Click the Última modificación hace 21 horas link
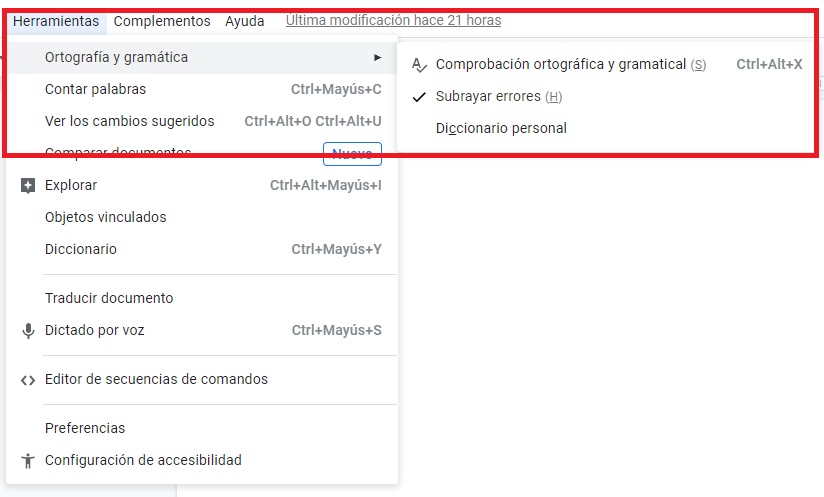This screenshot has width=824, height=497. coord(393,20)
